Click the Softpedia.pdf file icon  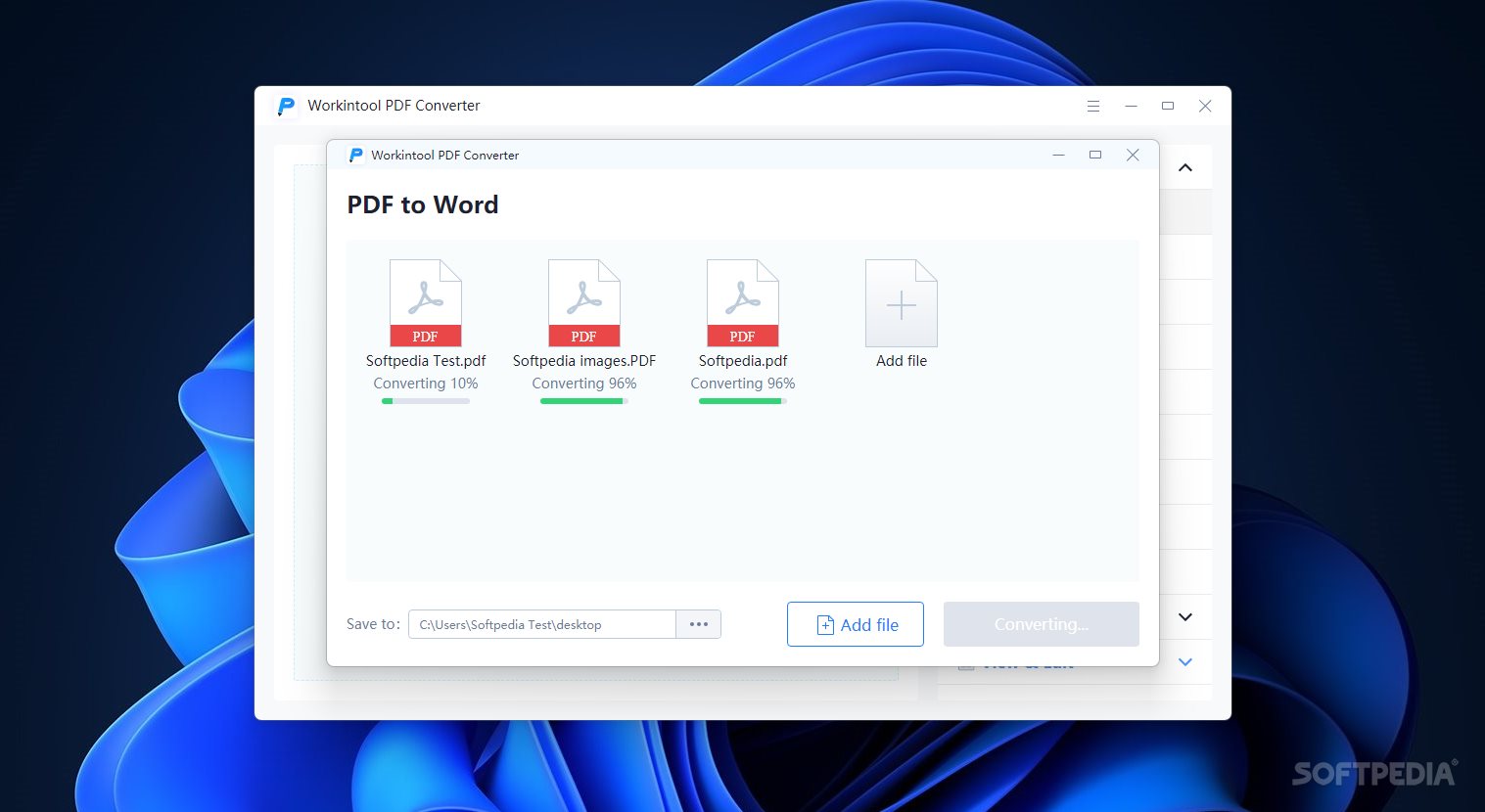point(743,303)
